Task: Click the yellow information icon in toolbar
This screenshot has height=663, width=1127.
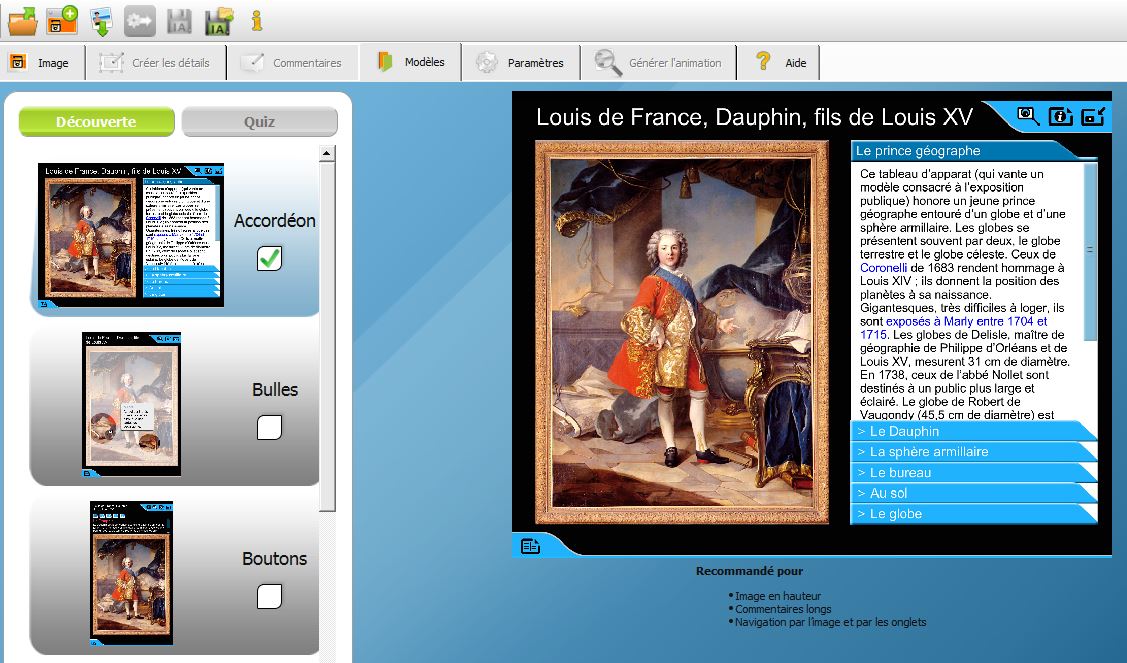Action: [257, 19]
